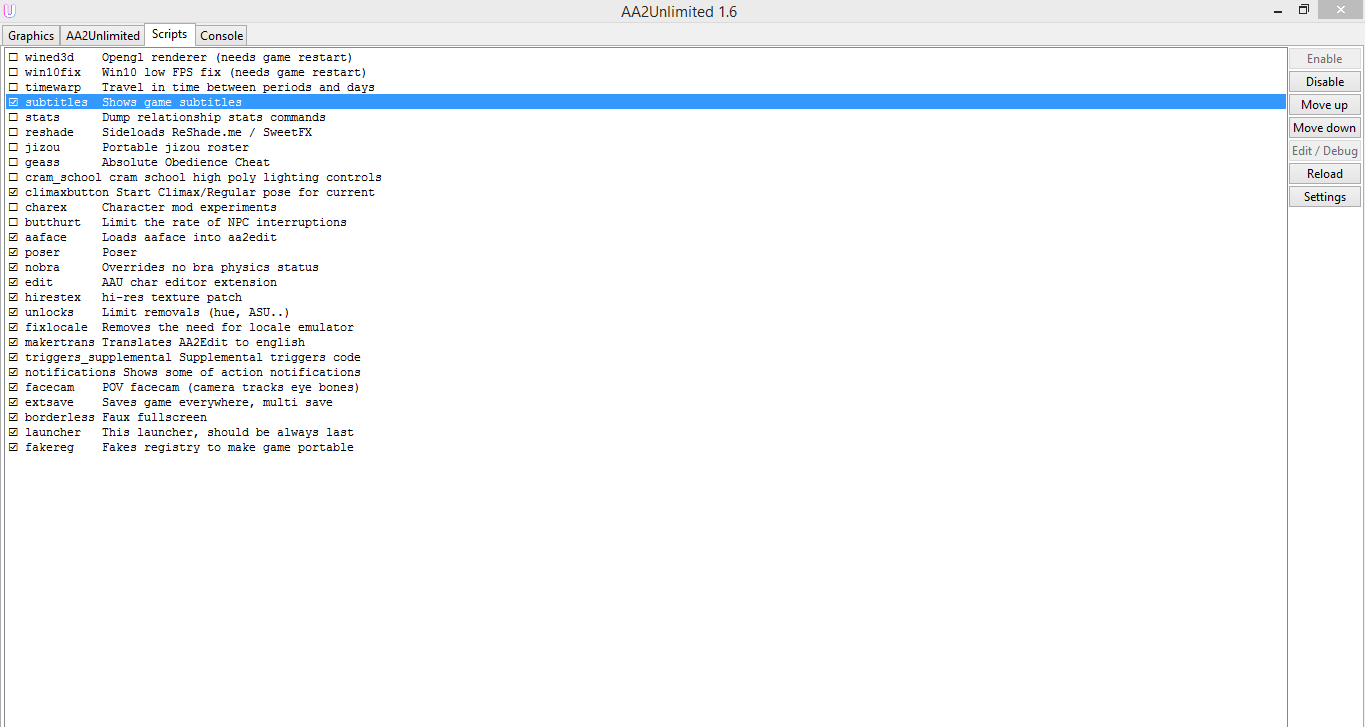1365x727 pixels.
Task: Select 'Fakes registry to make game portable'
Action: [645, 447]
